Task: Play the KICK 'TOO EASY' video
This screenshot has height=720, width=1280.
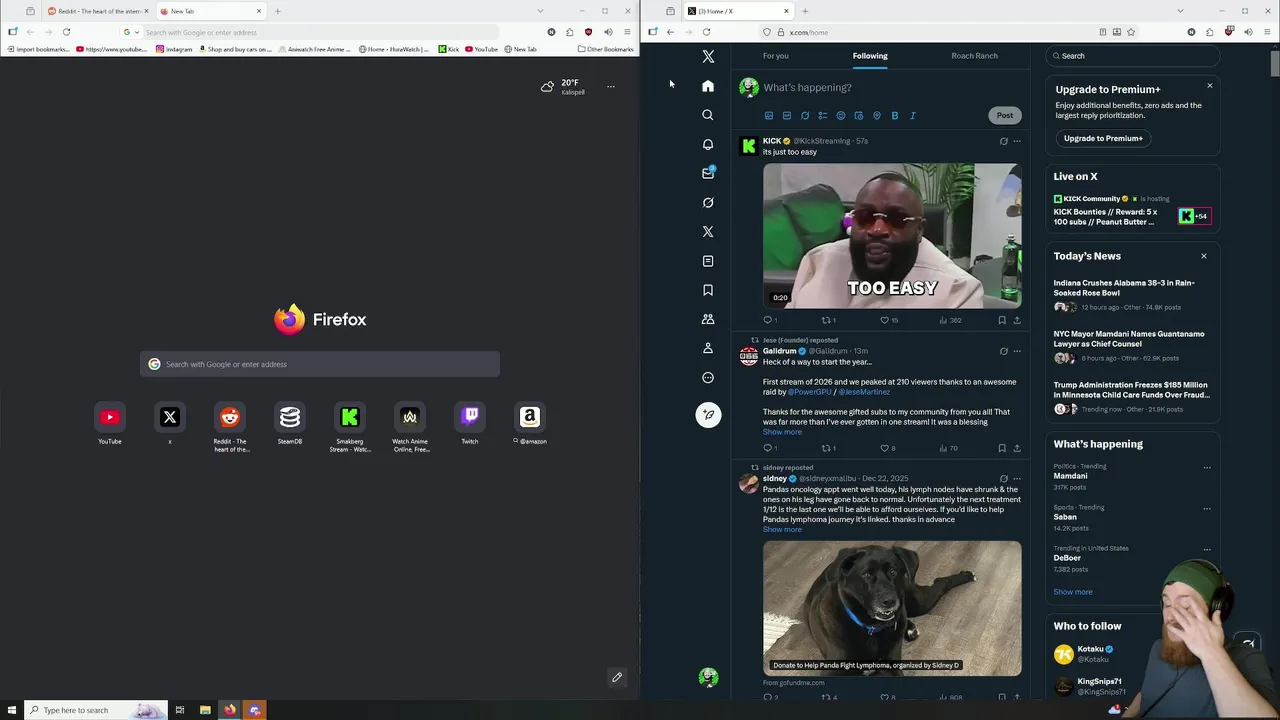Action: point(892,236)
